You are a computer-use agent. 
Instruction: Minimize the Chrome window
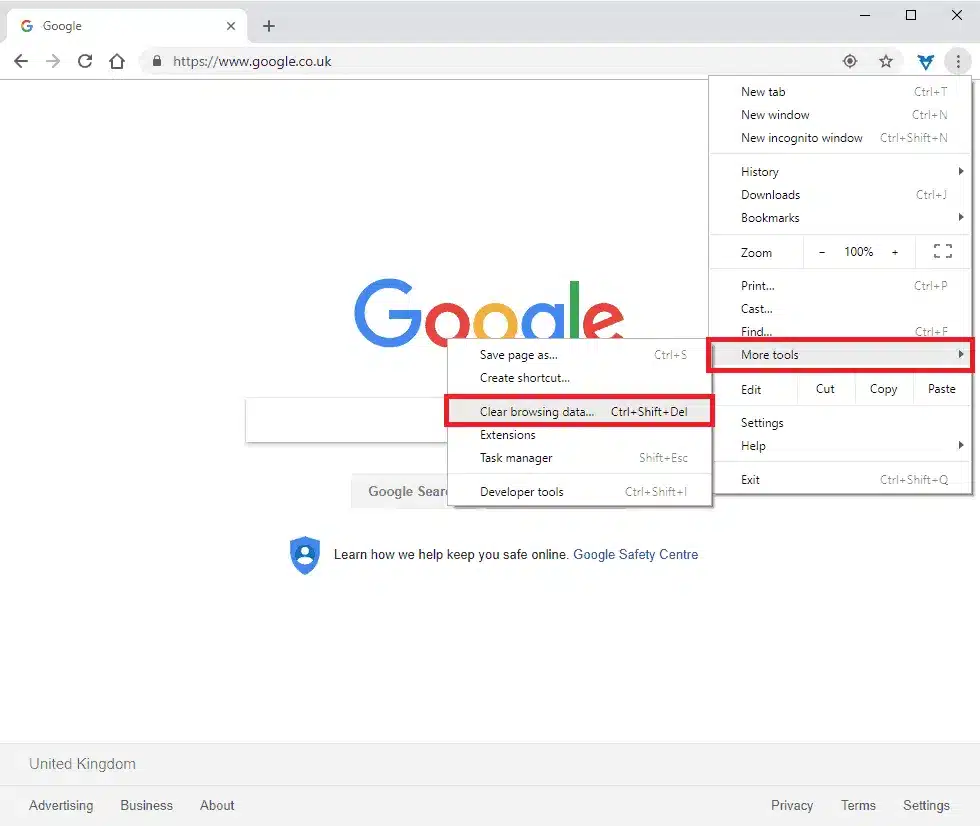coord(865,15)
